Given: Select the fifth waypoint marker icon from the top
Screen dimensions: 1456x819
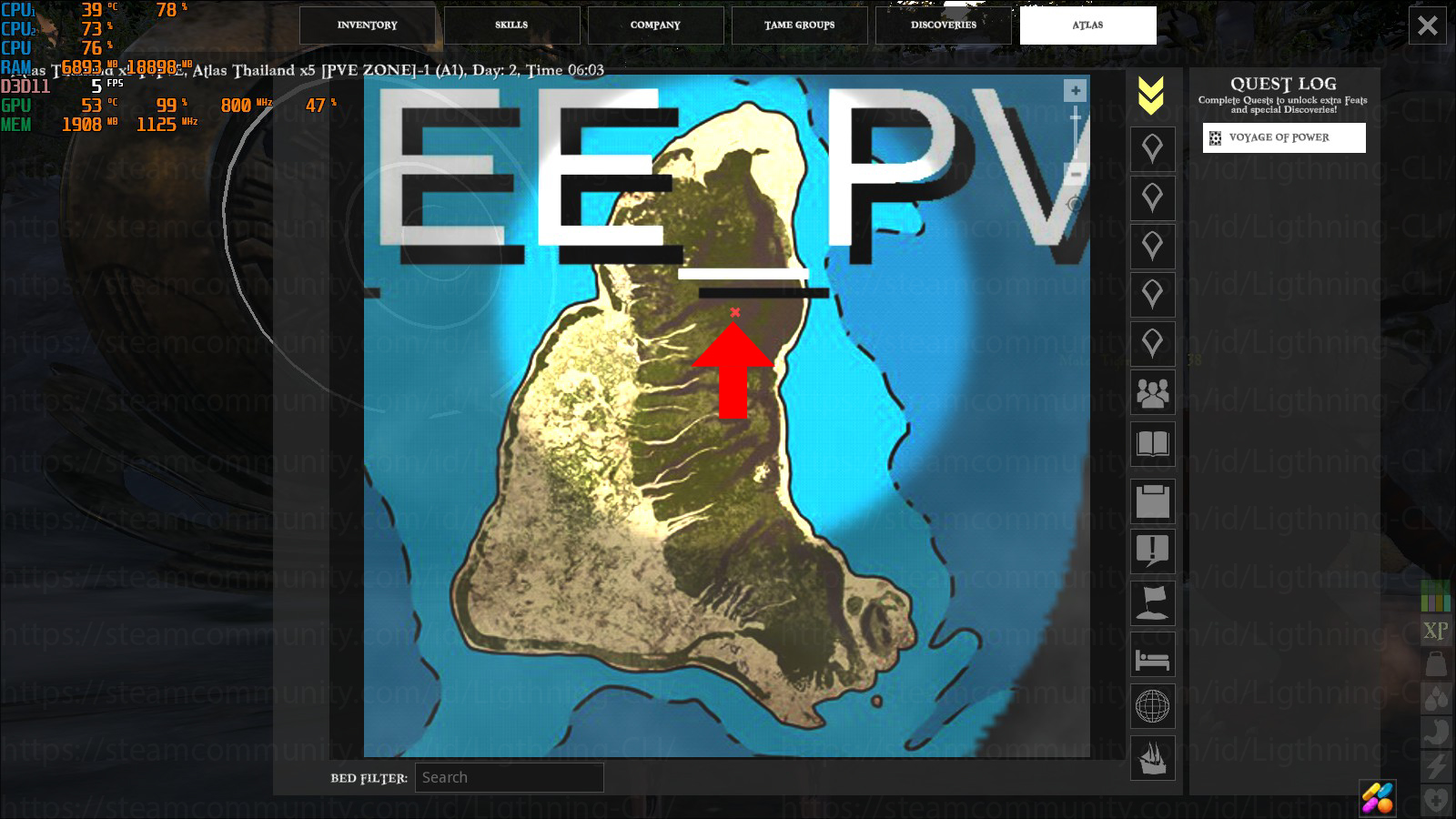Looking at the screenshot, I should pyautogui.click(x=1152, y=344).
